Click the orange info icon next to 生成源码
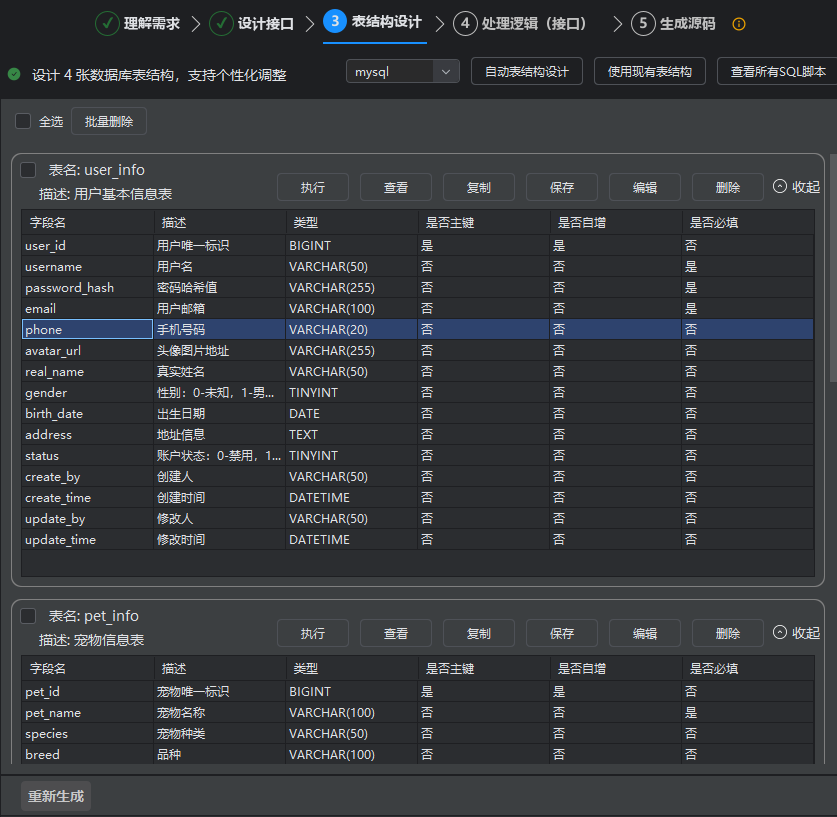 tap(739, 24)
